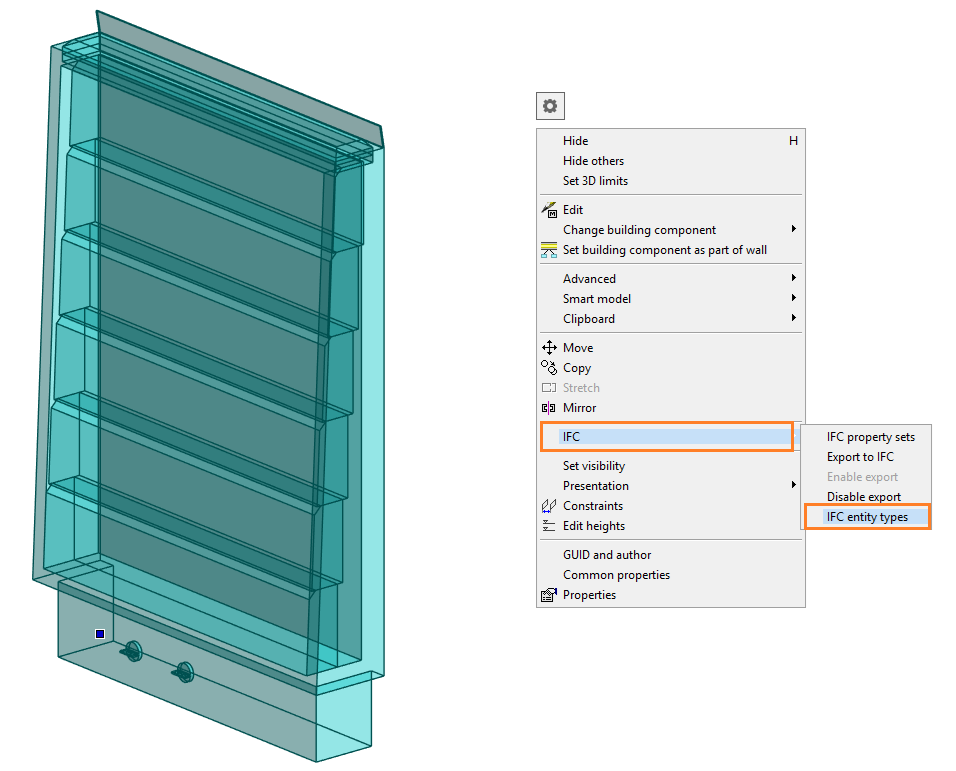Expand the Clipboard submenu arrow
956x771 pixels.
794,319
